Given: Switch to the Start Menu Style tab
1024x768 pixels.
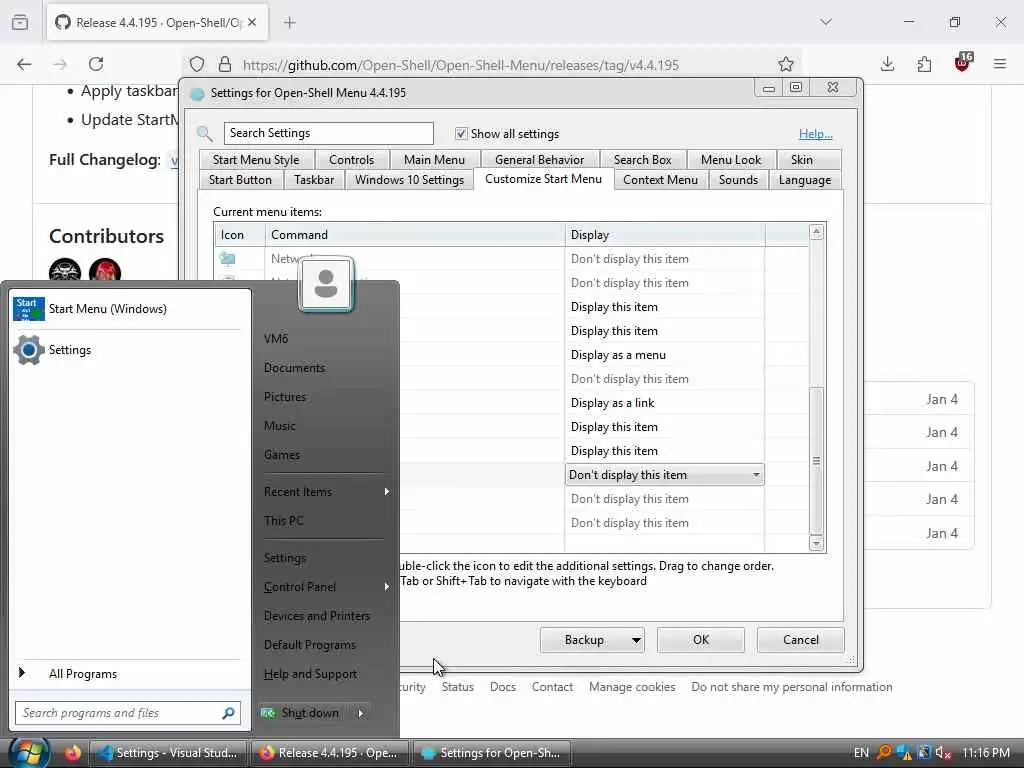Looking at the screenshot, I should click(256, 160).
